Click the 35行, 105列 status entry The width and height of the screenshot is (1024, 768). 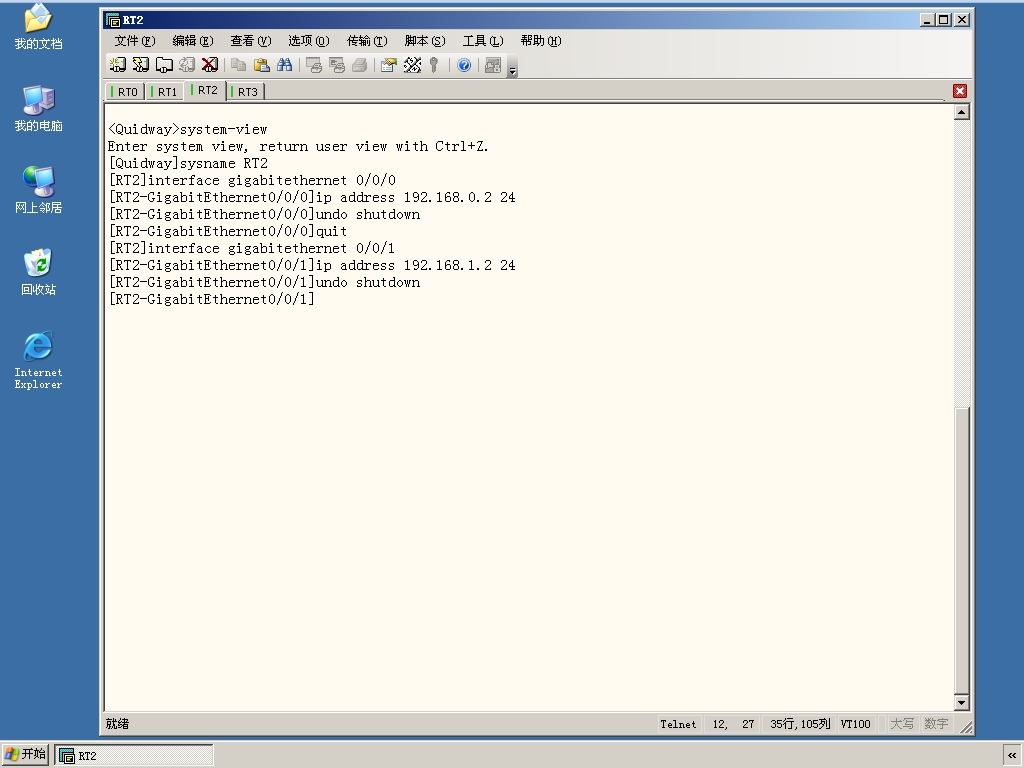pyautogui.click(x=800, y=724)
